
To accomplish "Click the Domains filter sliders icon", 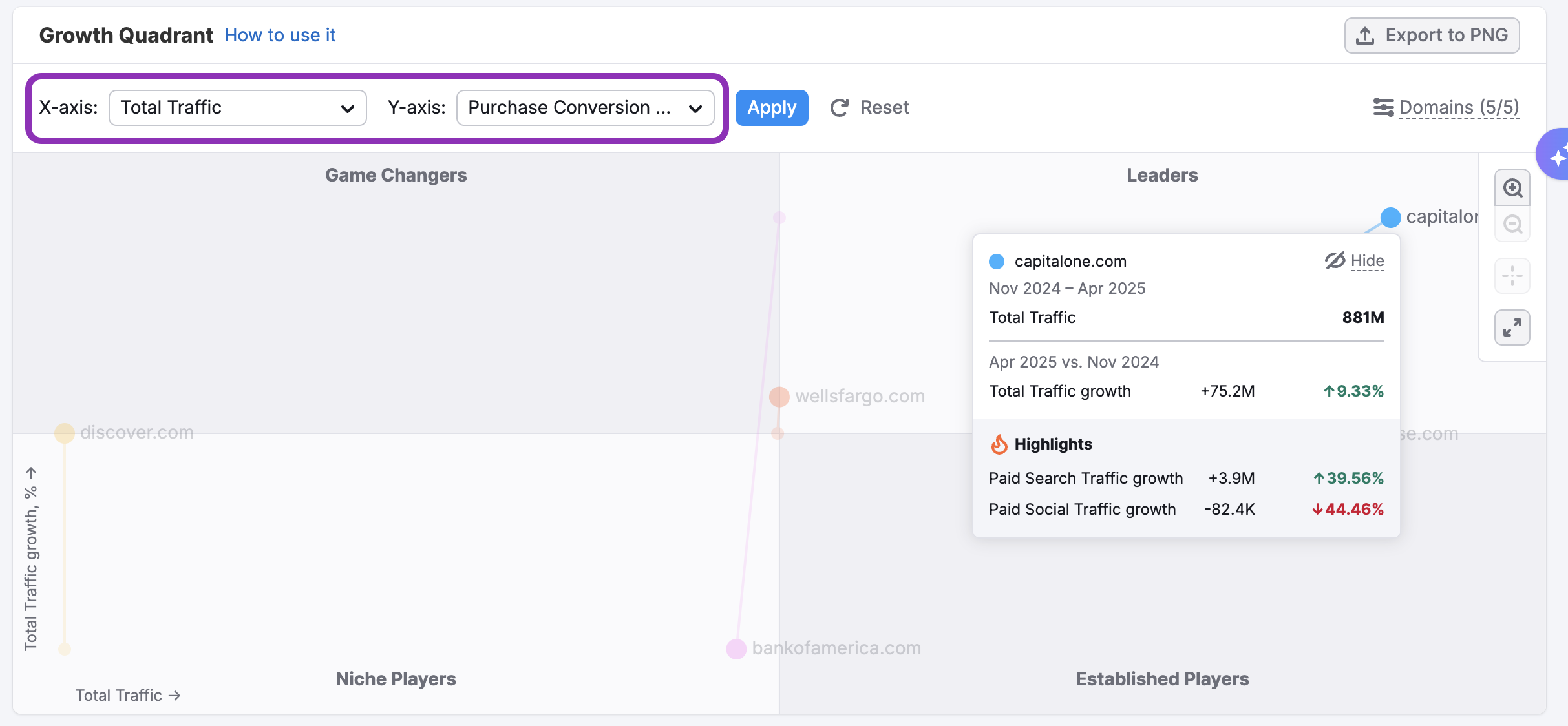I will (1383, 107).
